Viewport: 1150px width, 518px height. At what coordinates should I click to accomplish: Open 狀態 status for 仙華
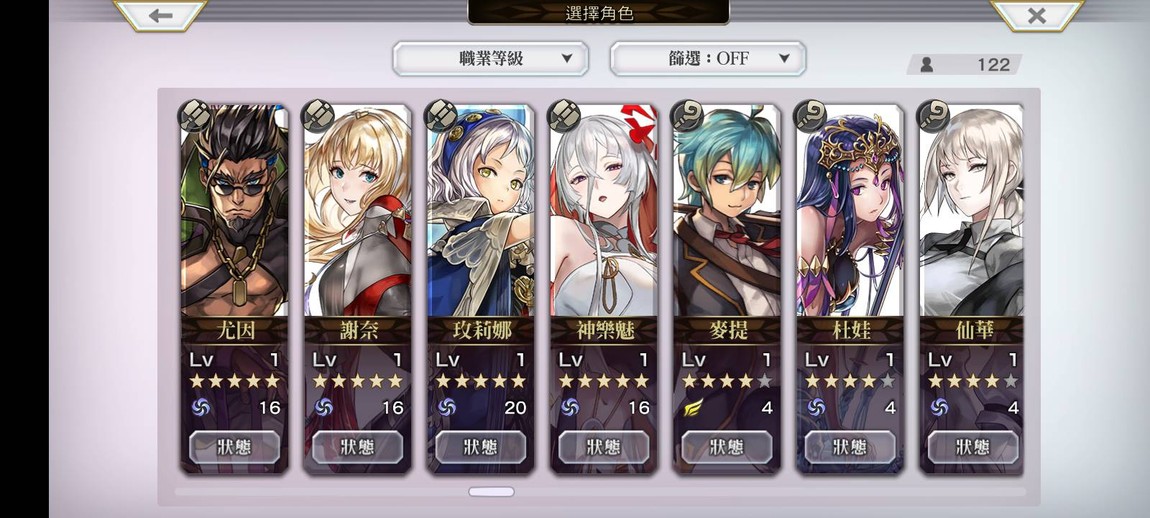pyautogui.click(x=973, y=447)
